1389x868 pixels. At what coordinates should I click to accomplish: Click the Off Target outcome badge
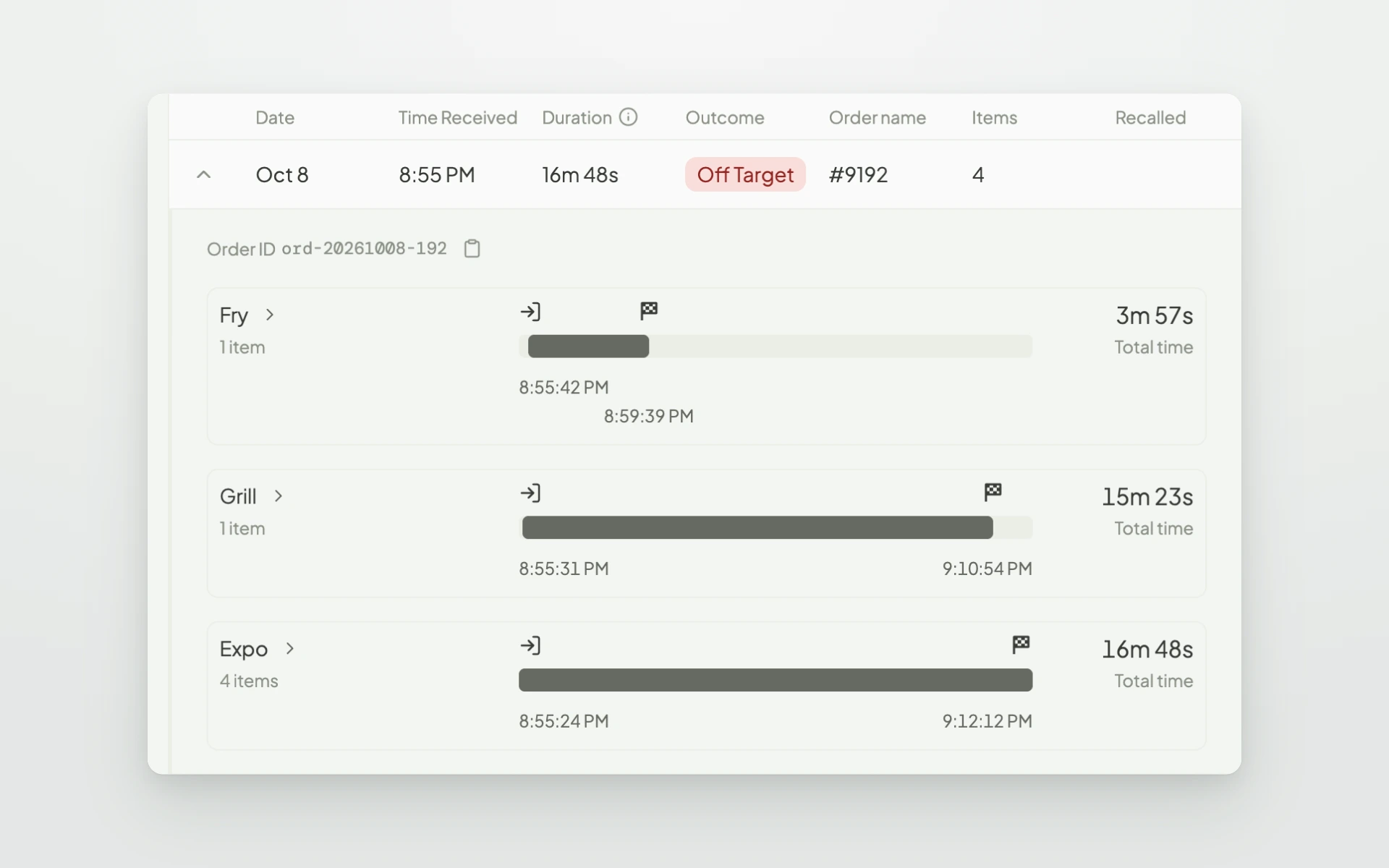pyautogui.click(x=745, y=174)
